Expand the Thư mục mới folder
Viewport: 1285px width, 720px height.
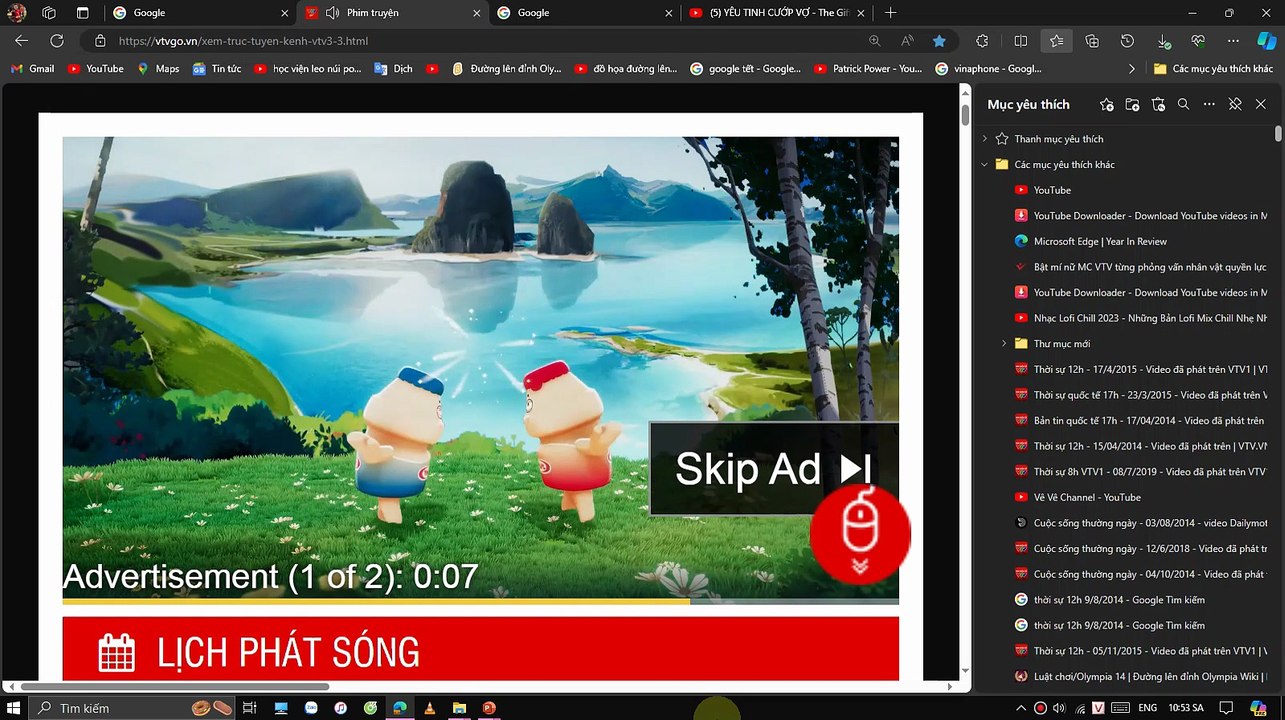tap(1004, 344)
